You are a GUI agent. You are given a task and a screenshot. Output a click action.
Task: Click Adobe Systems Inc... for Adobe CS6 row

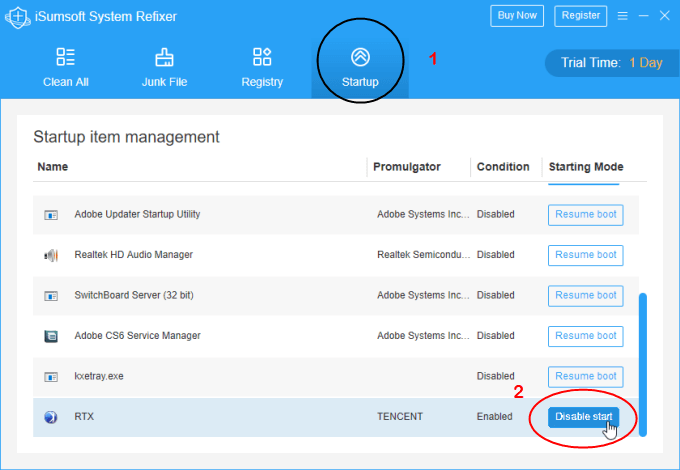pyautogui.click(x=423, y=336)
